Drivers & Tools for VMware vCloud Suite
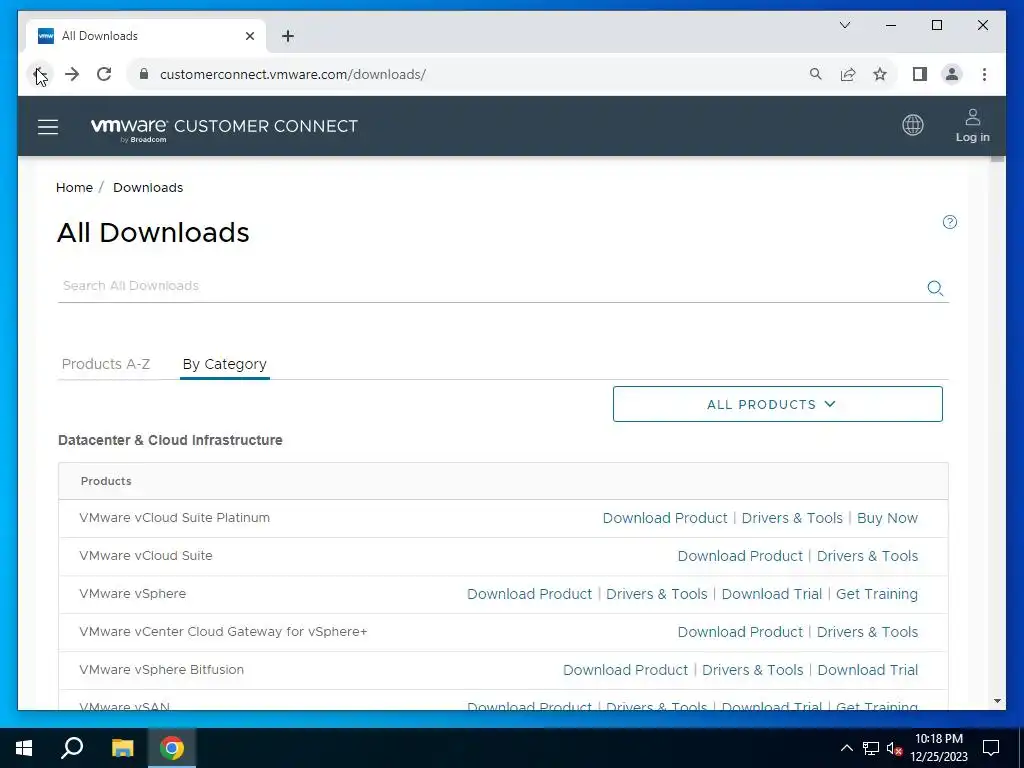 pyautogui.click(x=867, y=556)
